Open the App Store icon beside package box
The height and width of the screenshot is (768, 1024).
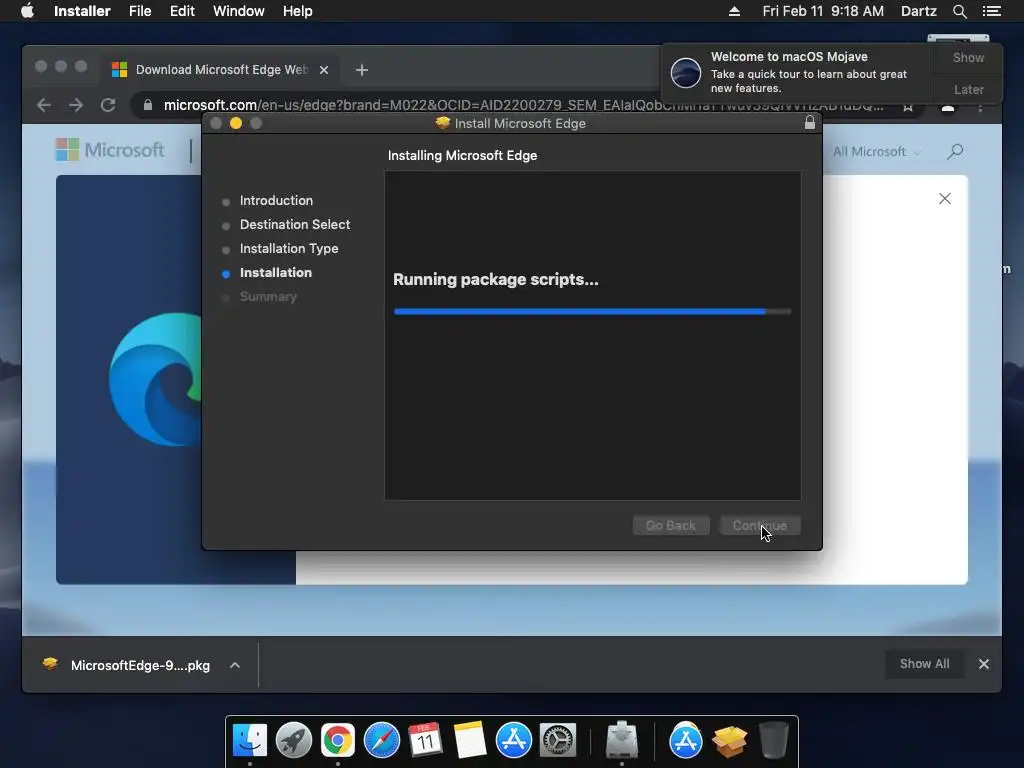[686, 741]
